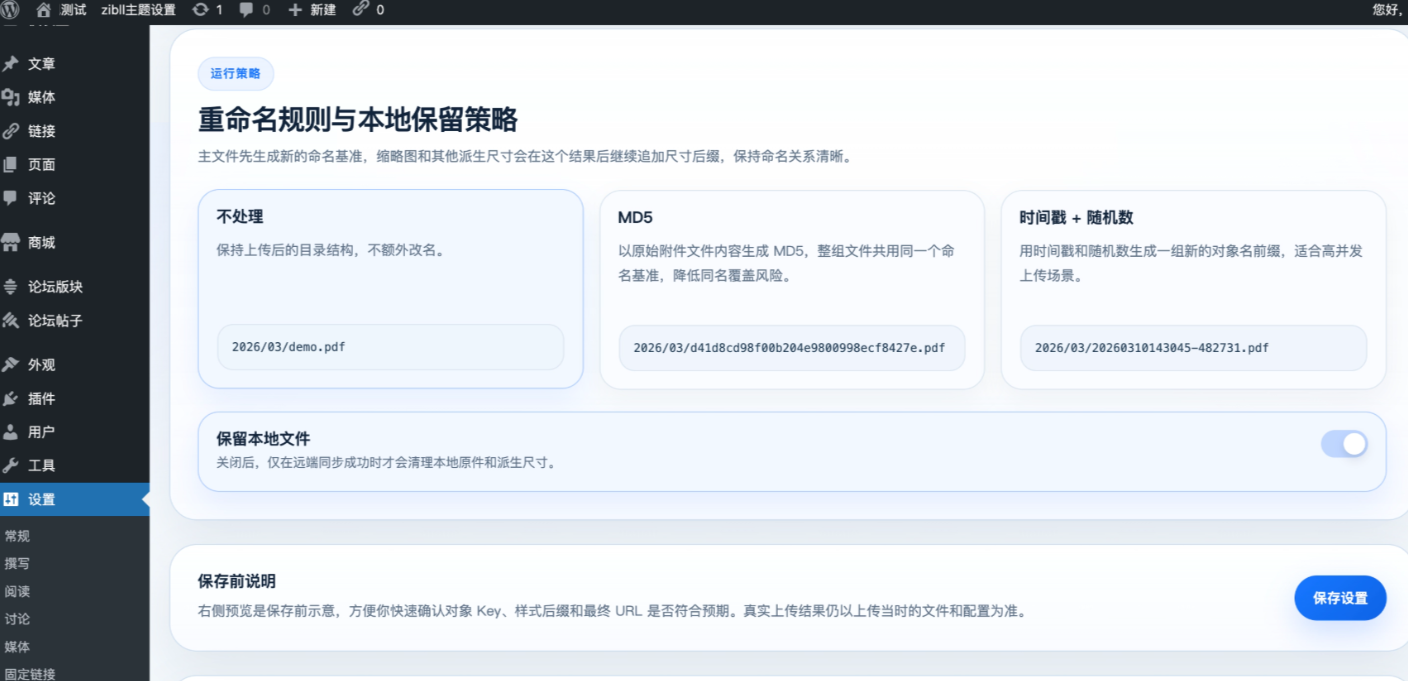Open the link icon in admin bar
This screenshot has height=681, width=1408.
tap(360, 10)
